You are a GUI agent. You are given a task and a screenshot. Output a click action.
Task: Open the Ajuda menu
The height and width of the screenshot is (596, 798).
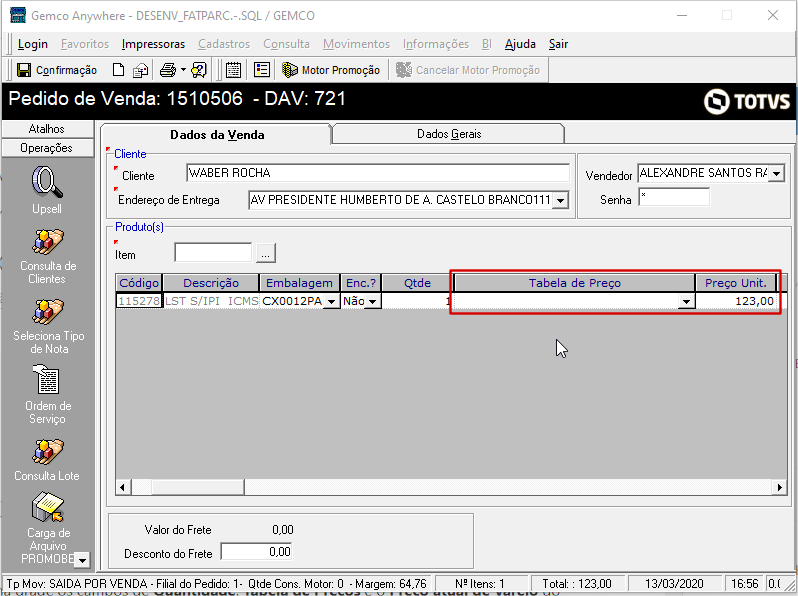pos(520,44)
